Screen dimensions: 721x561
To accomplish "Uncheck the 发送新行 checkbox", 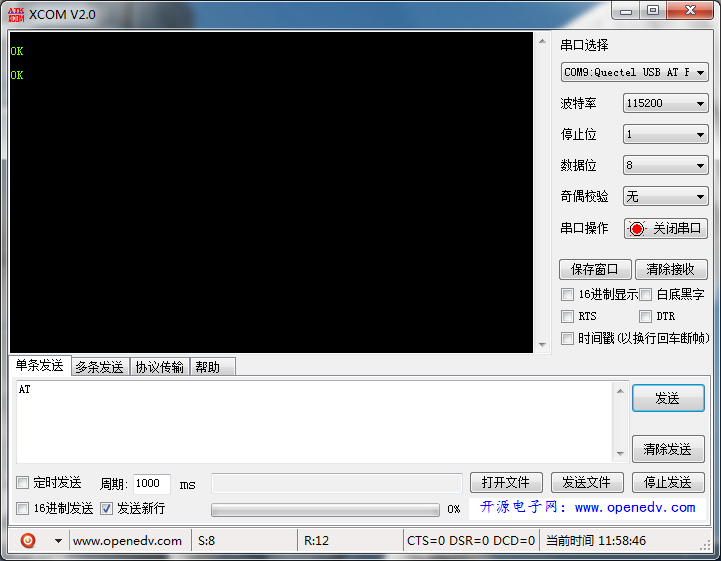I will coord(106,508).
